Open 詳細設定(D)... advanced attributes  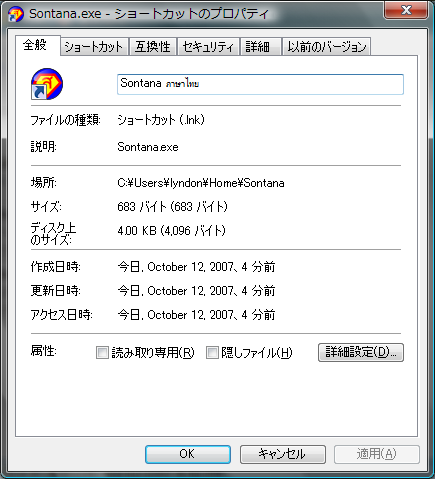tap(361, 352)
